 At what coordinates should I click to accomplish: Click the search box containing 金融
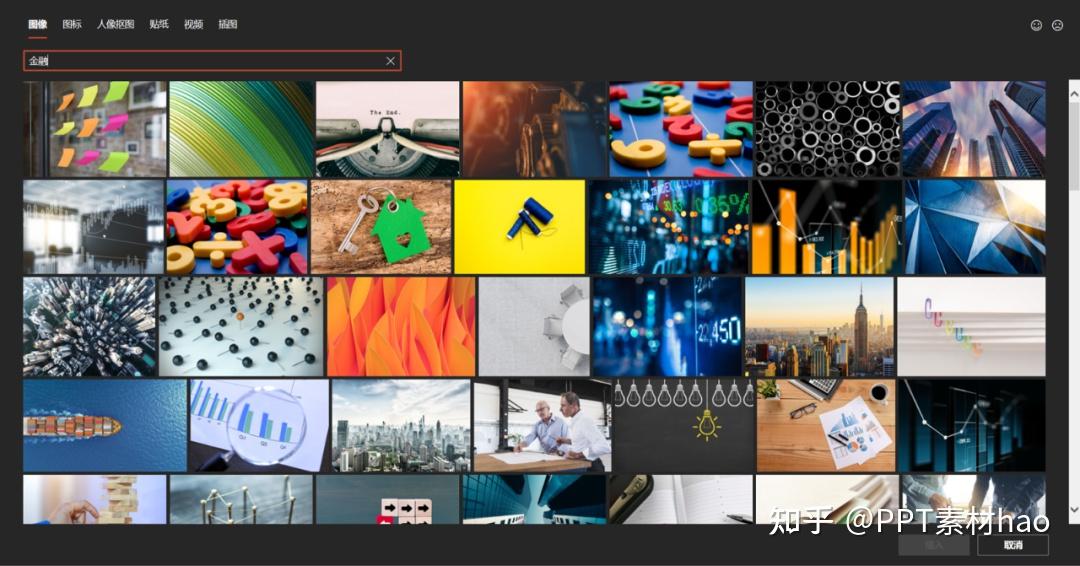tap(212, 61)
